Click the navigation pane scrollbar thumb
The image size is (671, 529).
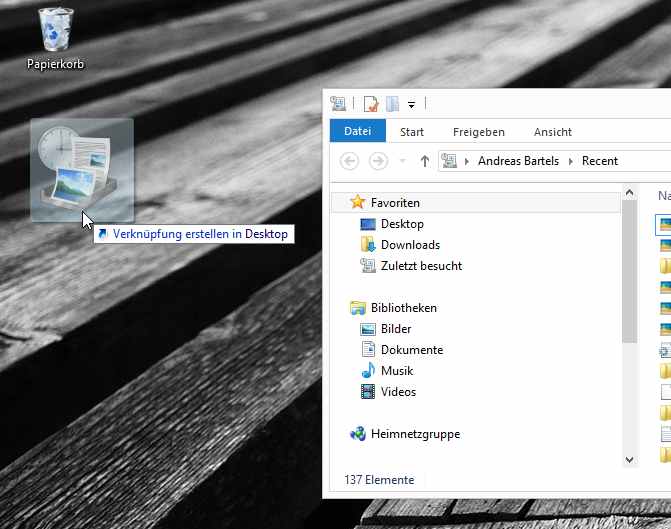pyautogui.click(x=629, y=271)
